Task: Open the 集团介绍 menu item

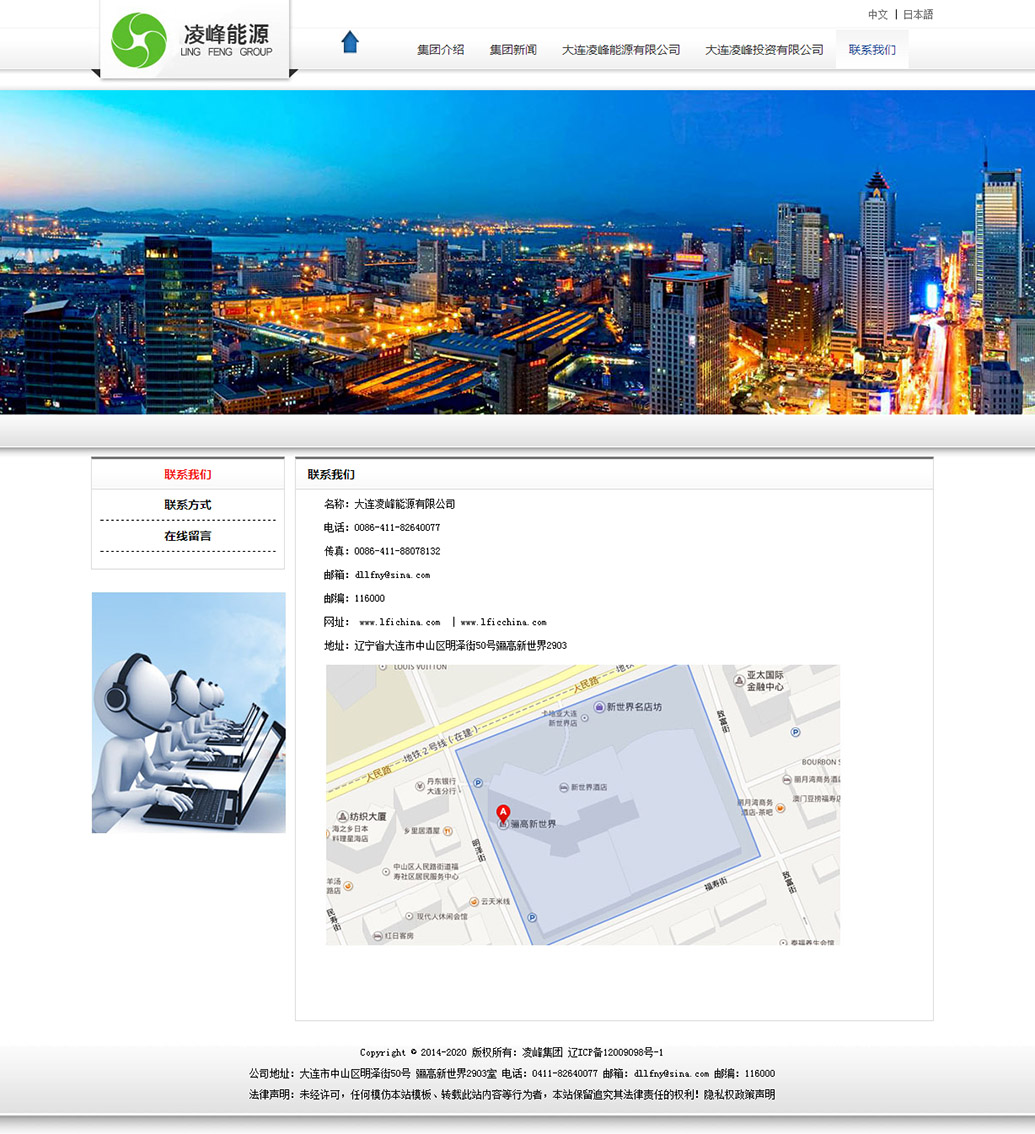Action: coord(440,50)
